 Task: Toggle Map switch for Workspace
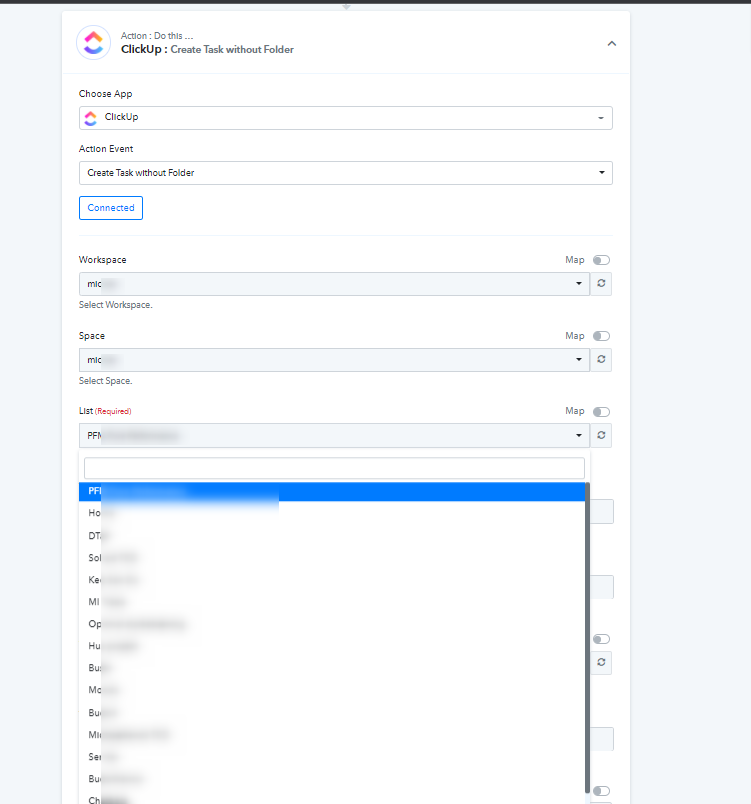[x=601, y=260]
